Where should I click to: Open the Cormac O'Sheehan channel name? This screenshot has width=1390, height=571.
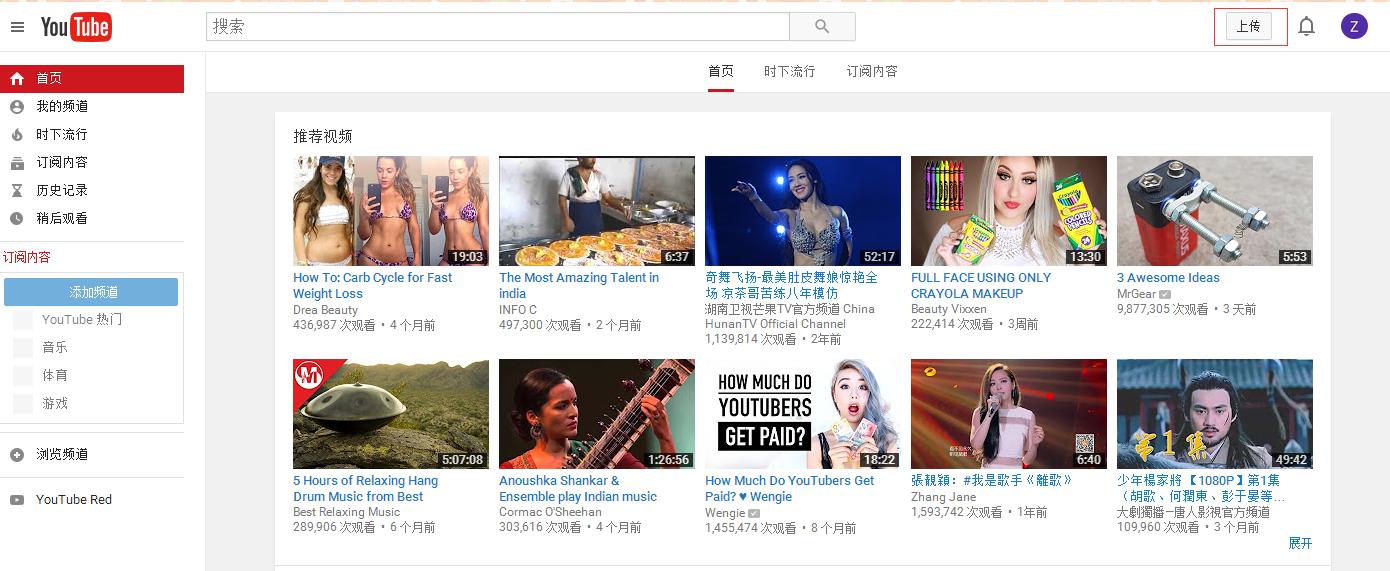tap(550, 512)
